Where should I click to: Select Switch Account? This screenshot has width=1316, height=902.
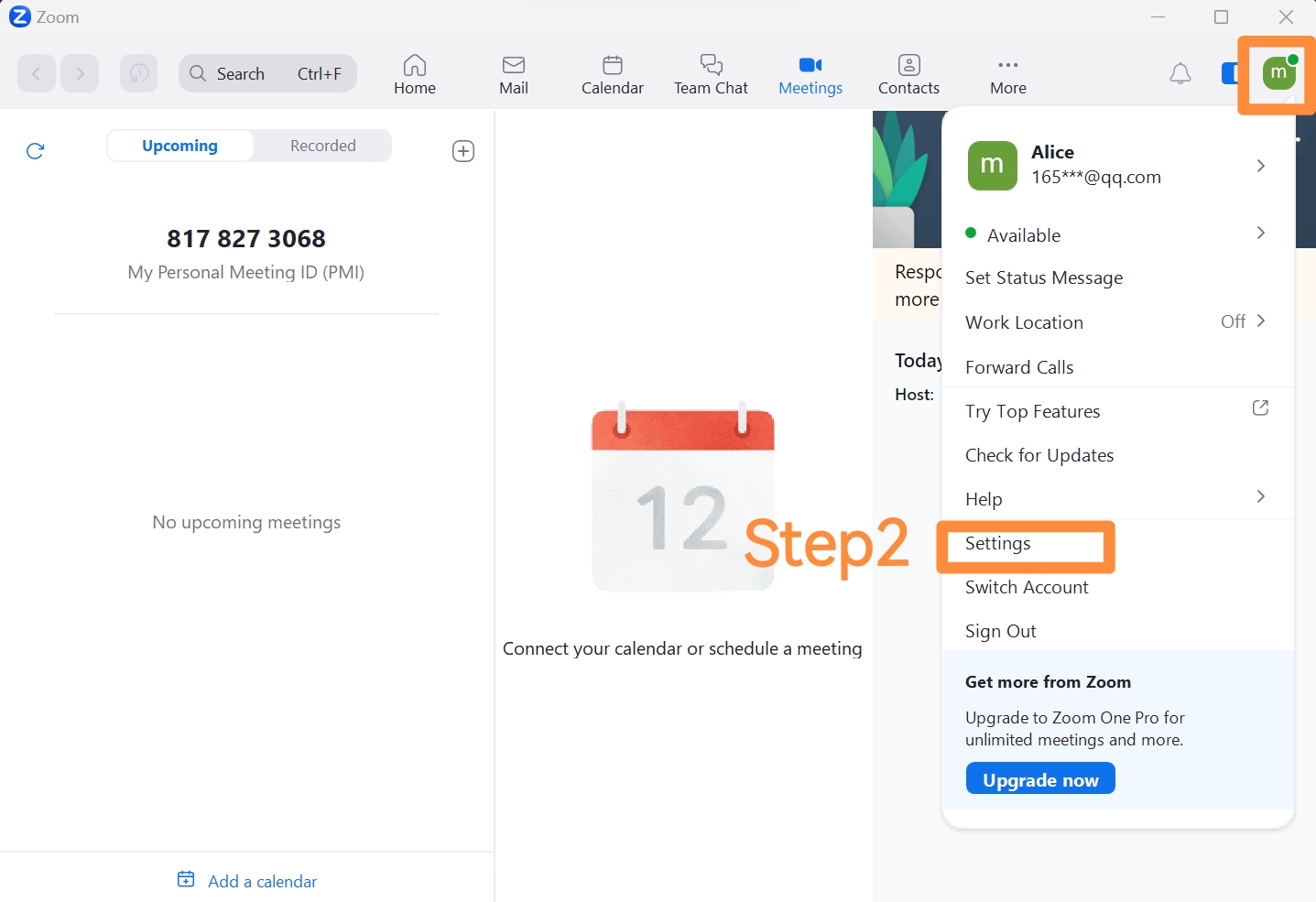(1027, 587)
